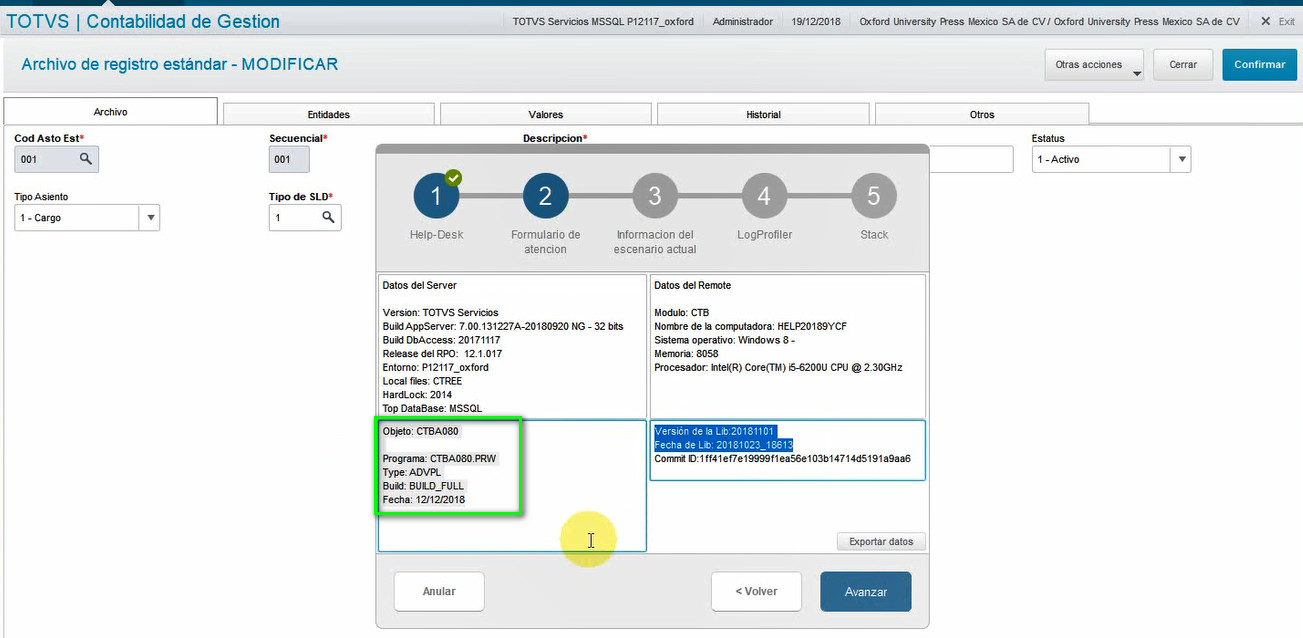Click the Sistema operativo: Windows 8 line
1303x638 pixels.
[726, 340]
